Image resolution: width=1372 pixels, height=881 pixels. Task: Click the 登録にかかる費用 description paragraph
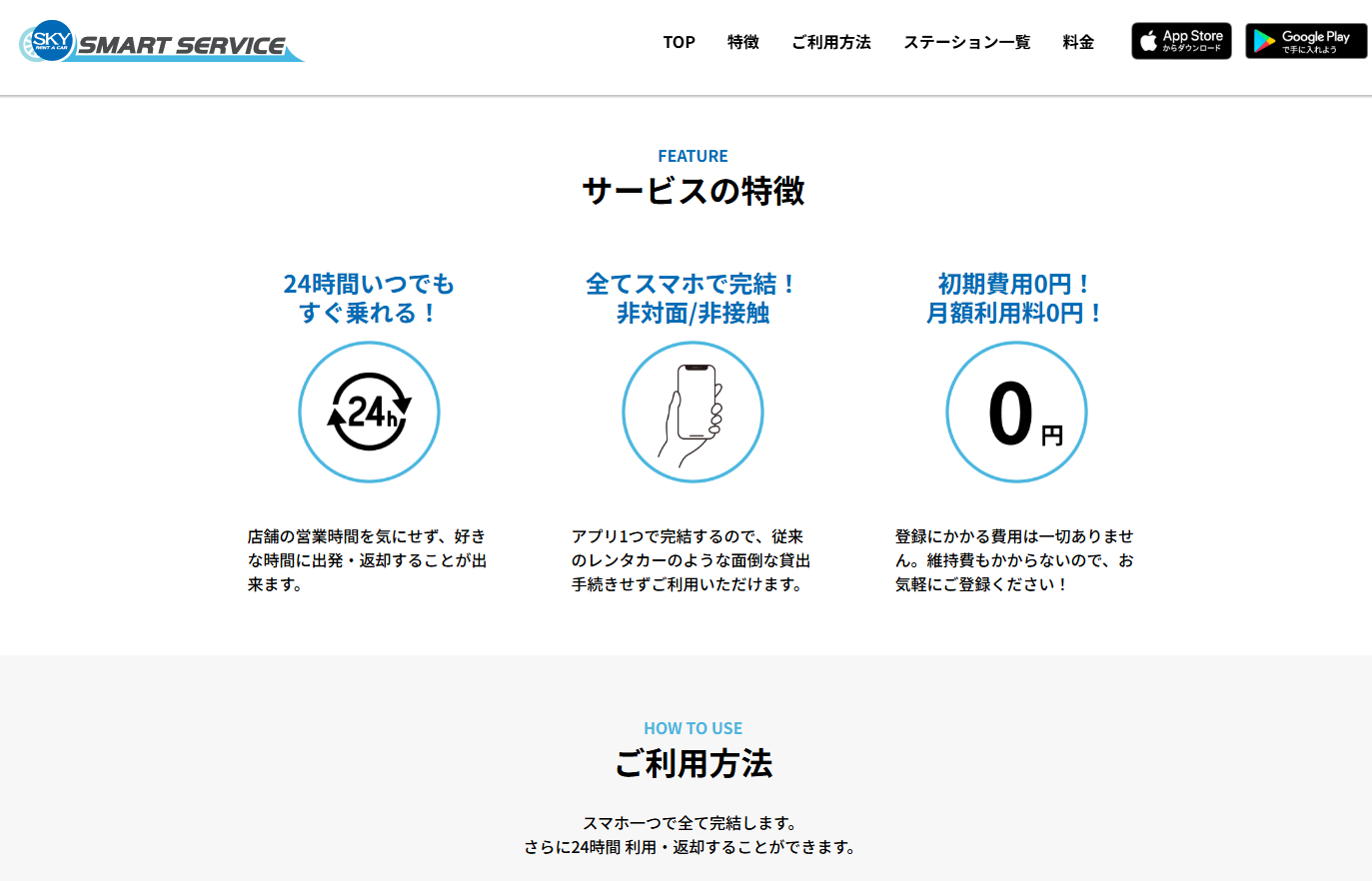[1015, 560]
